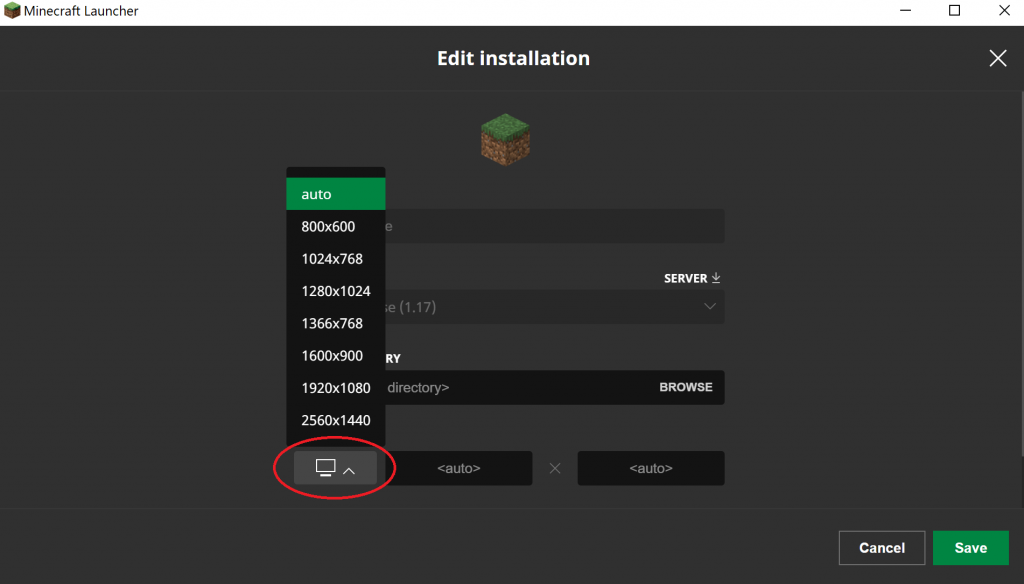Select 1600x900 resolution
1024x584 pixels.
point(335,355)
